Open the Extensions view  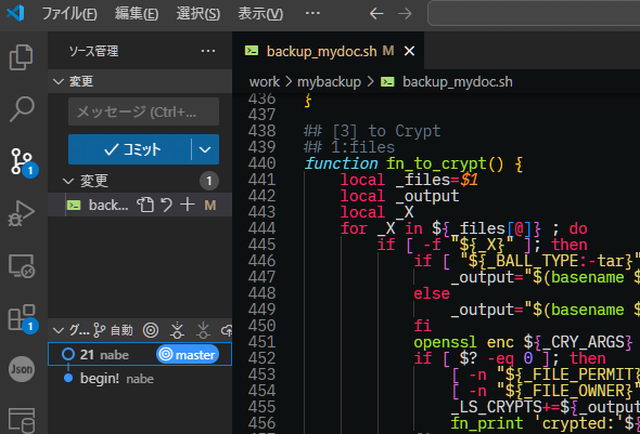(22, 318)
